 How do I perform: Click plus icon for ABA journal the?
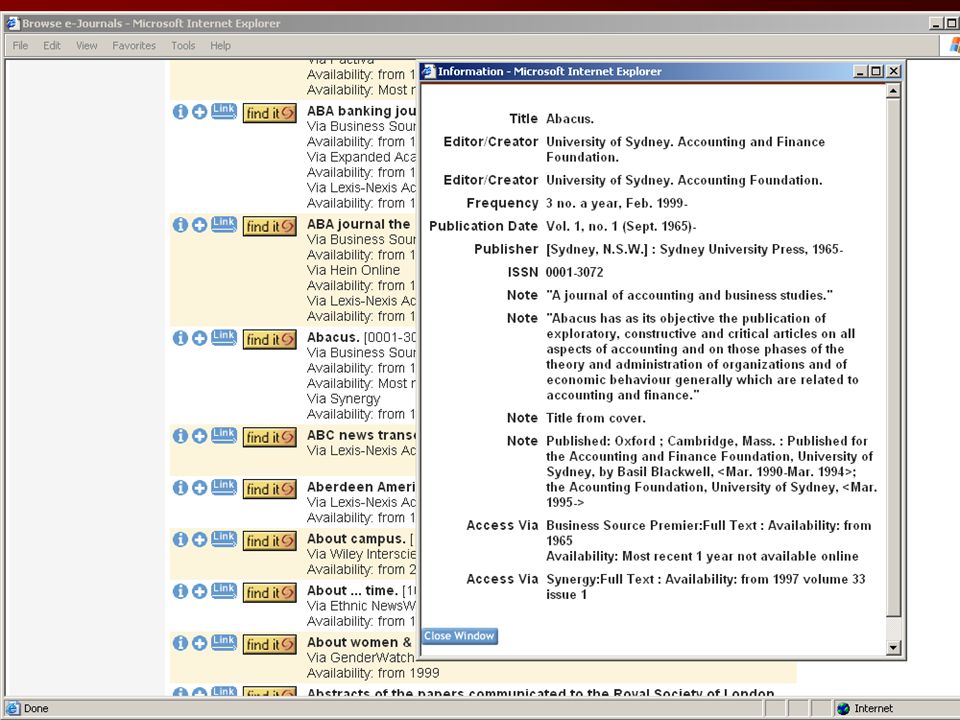point(200,225)
